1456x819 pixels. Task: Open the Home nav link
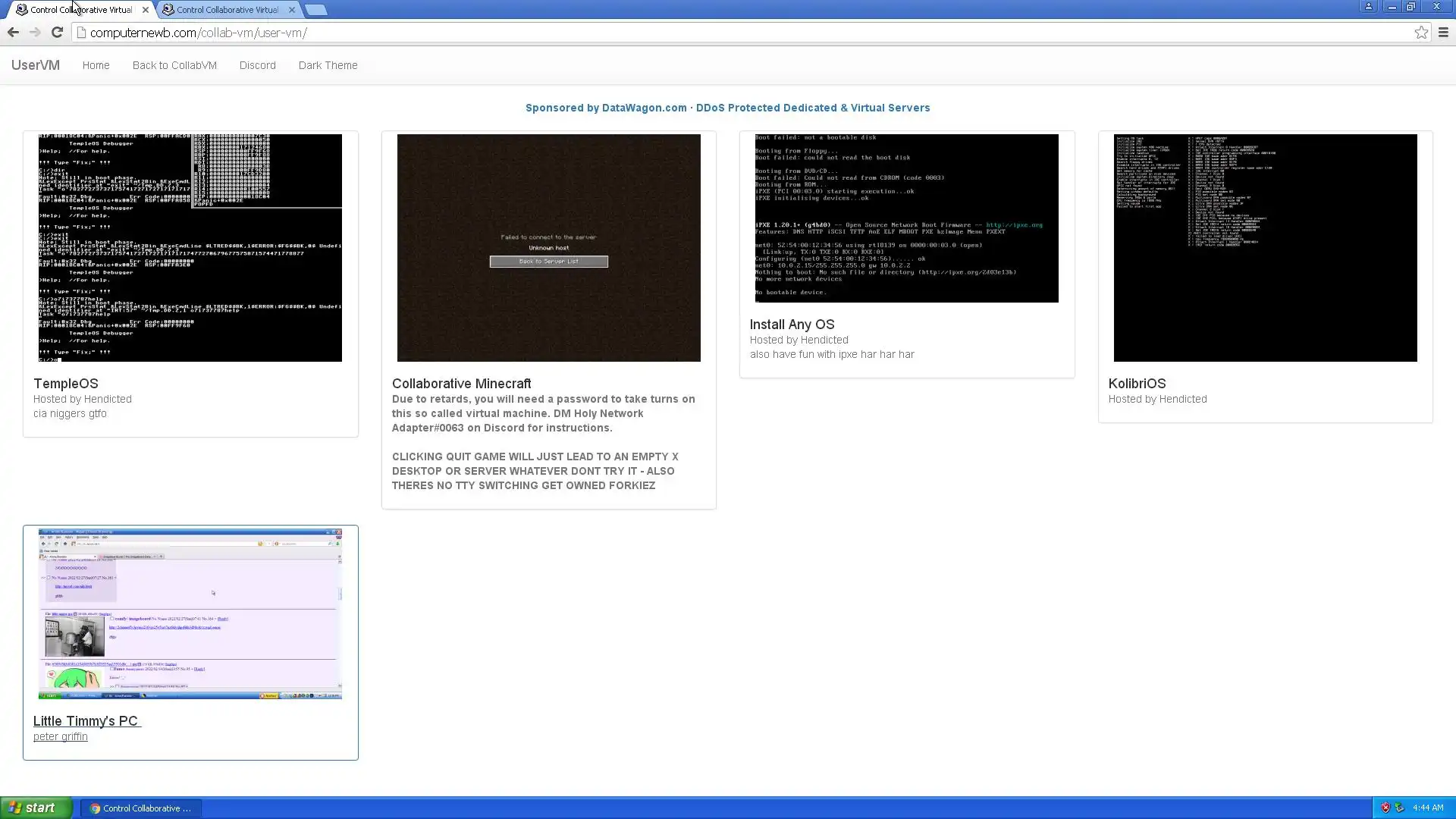(96, 65)
